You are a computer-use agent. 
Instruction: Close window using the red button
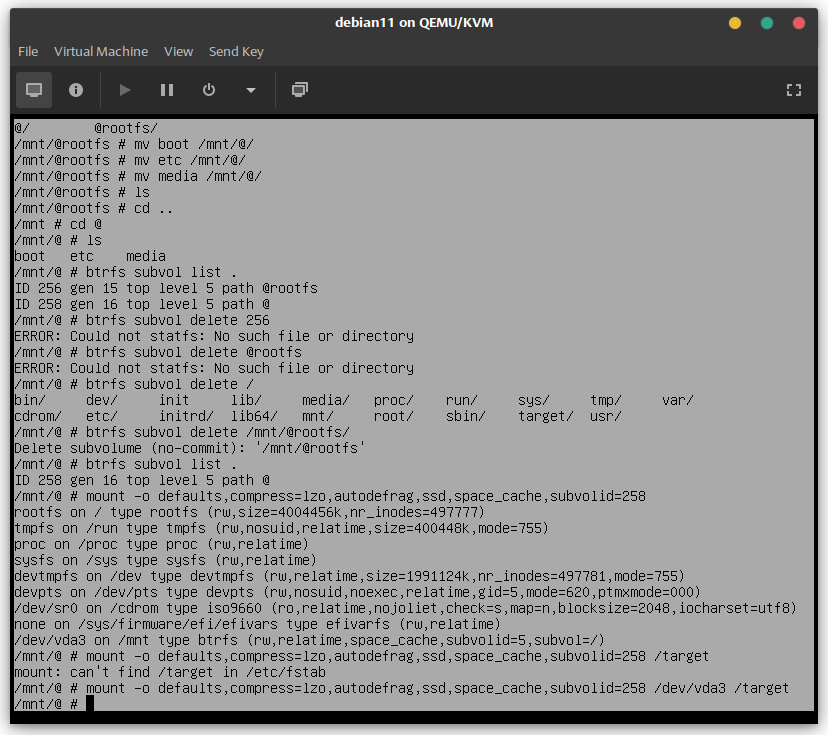coord(798,23)
